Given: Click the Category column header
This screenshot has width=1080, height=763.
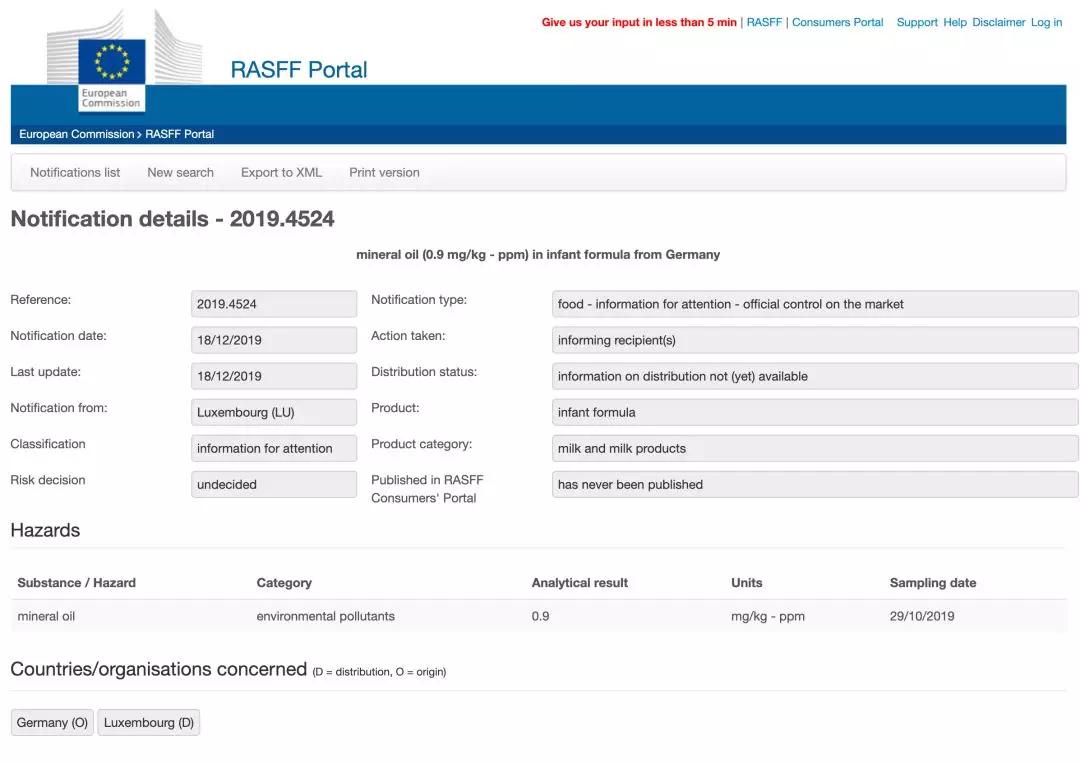Looking at the screenshot, I should (x=284, y=583).
